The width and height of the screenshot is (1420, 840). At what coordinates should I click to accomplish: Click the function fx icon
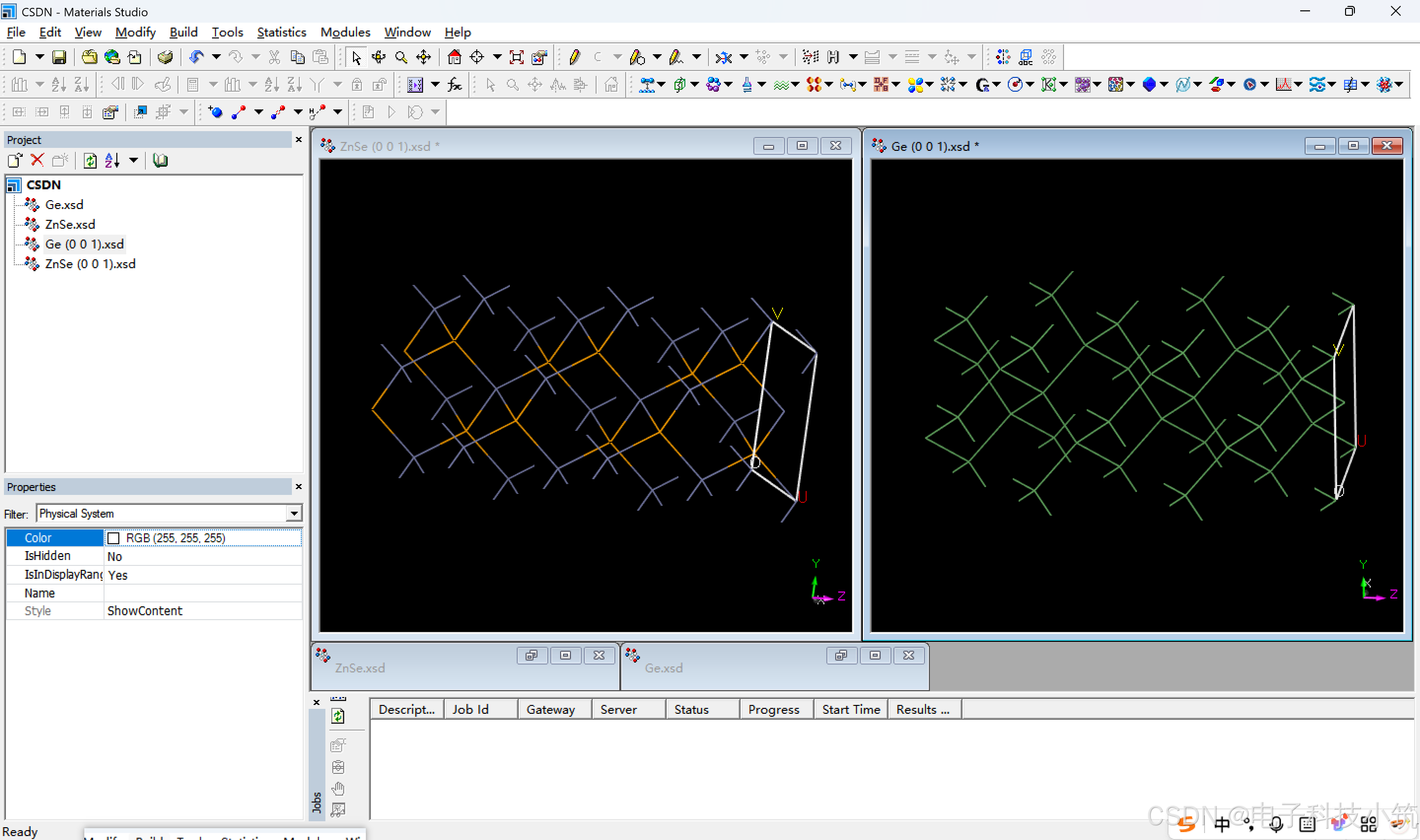[455, 85]
